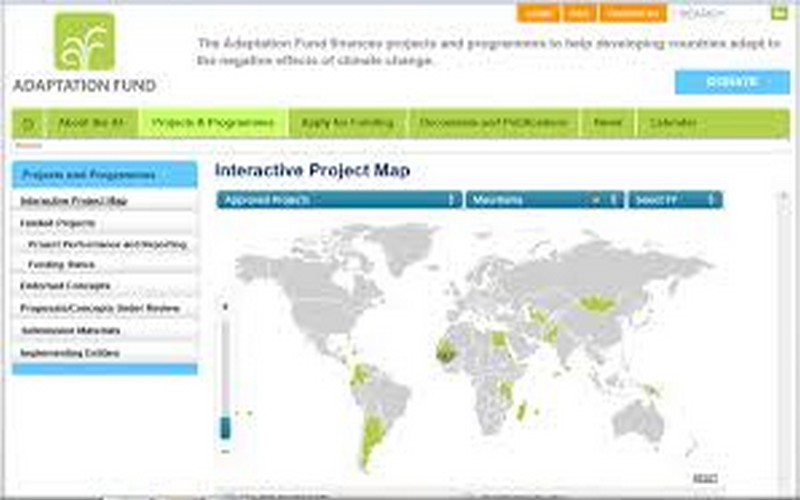Viewport: 800px width, 500px height.
Task: Clear the Mauritania selection with the x icon
Action: click(596, 200)
